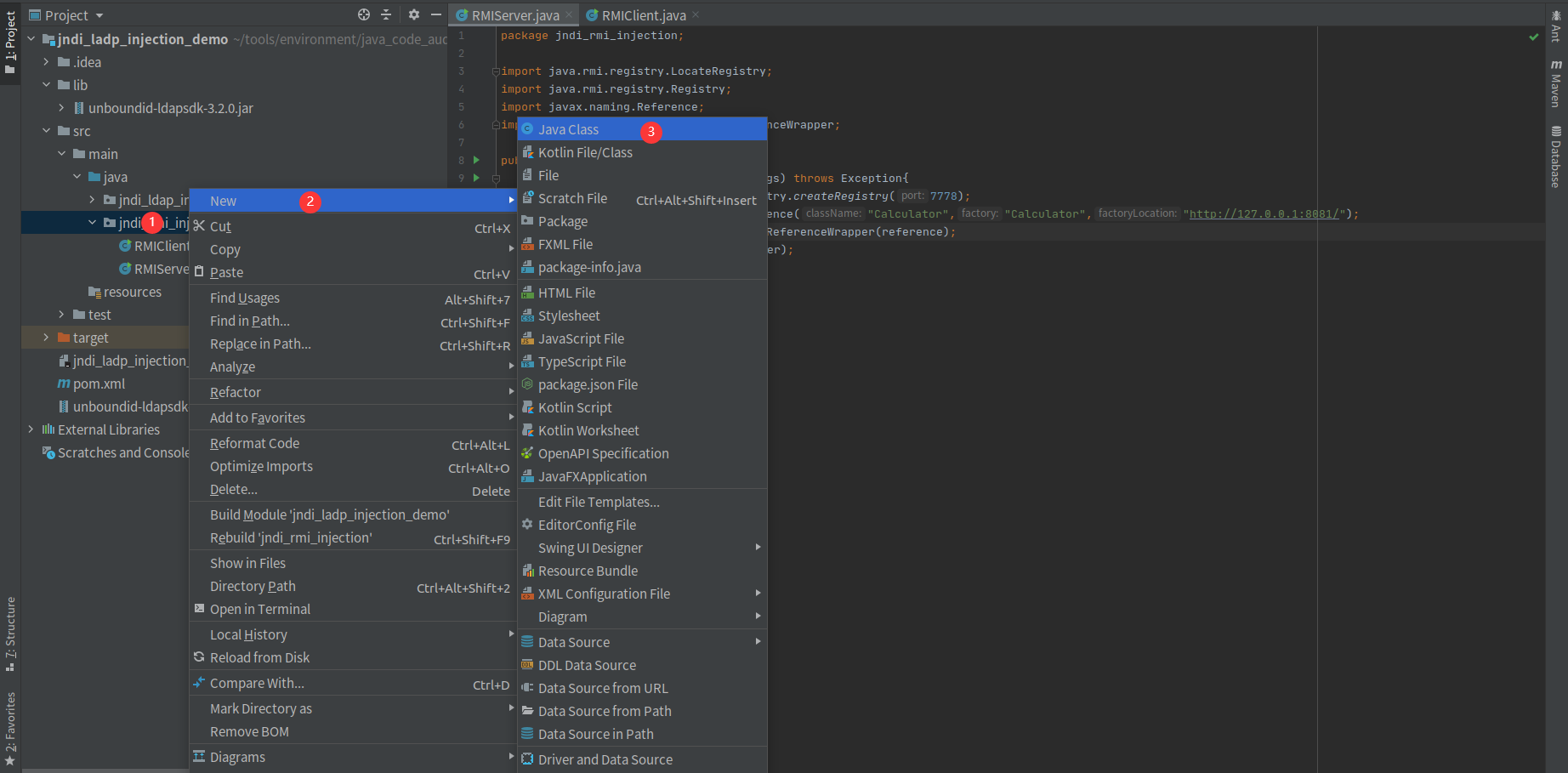Choose Find Usages from context menu
This screenshot has width=1568, height=773.
coord(353,298)
